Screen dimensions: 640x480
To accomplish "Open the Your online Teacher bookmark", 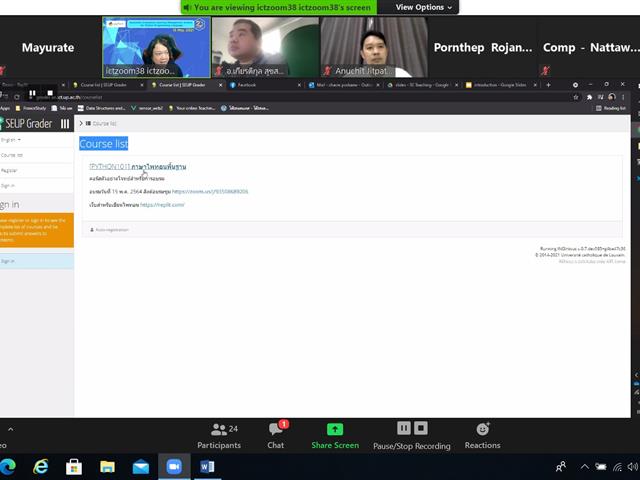I will [x=191, y=108].
